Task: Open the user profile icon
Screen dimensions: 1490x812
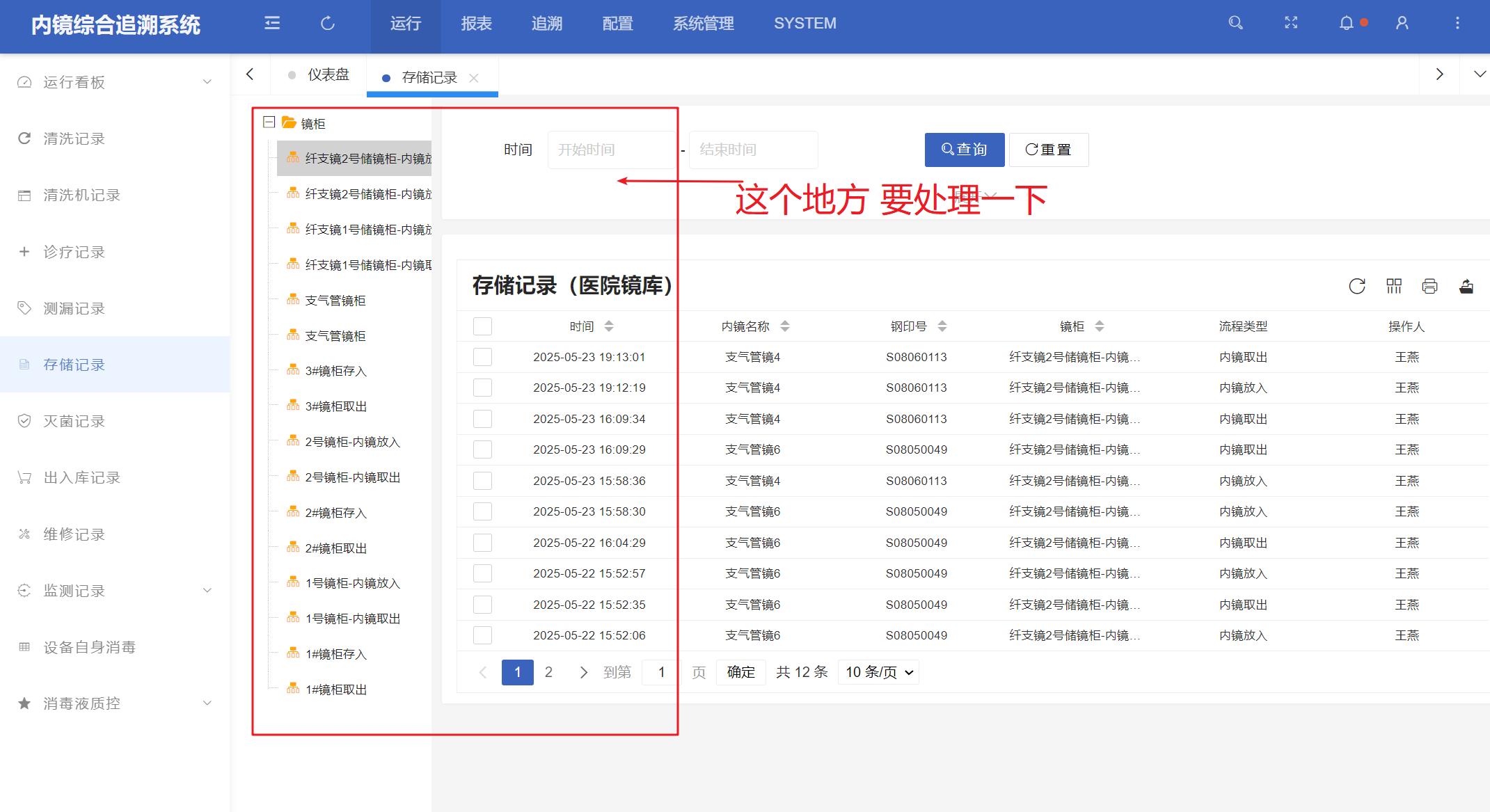Action: coord(1402,23)
